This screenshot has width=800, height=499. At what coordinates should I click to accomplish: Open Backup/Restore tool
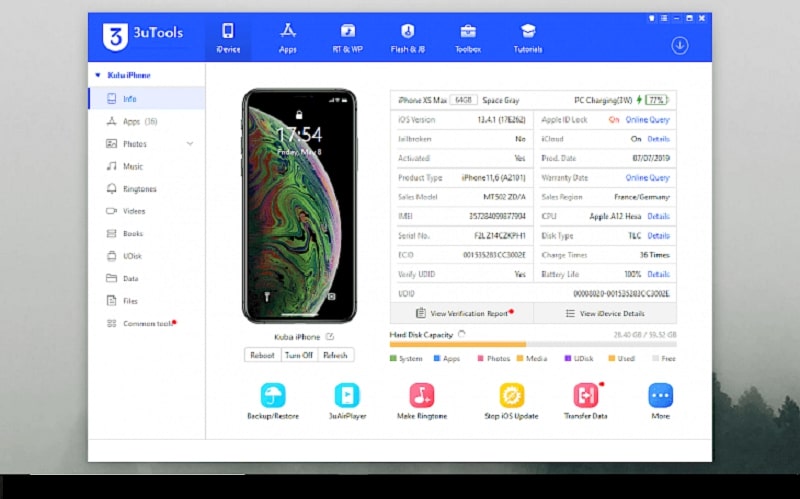tap(273, 401)
